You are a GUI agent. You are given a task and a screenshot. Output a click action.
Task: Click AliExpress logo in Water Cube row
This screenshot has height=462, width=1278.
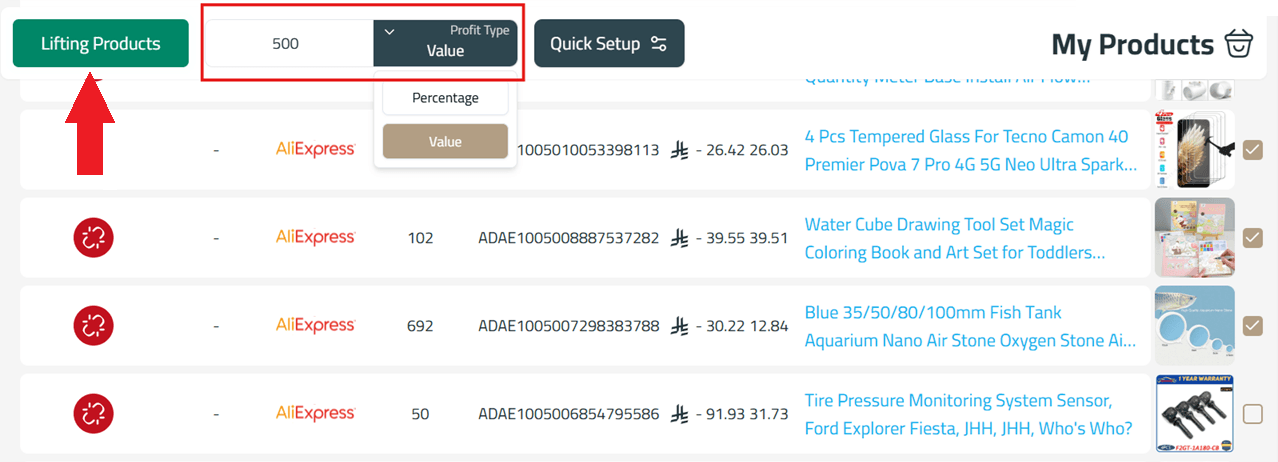tap(315, 238)
